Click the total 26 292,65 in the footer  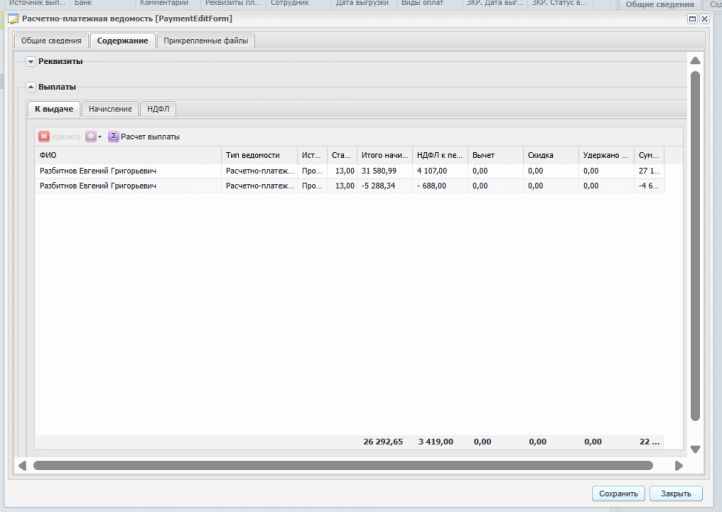tap(383, 442)
